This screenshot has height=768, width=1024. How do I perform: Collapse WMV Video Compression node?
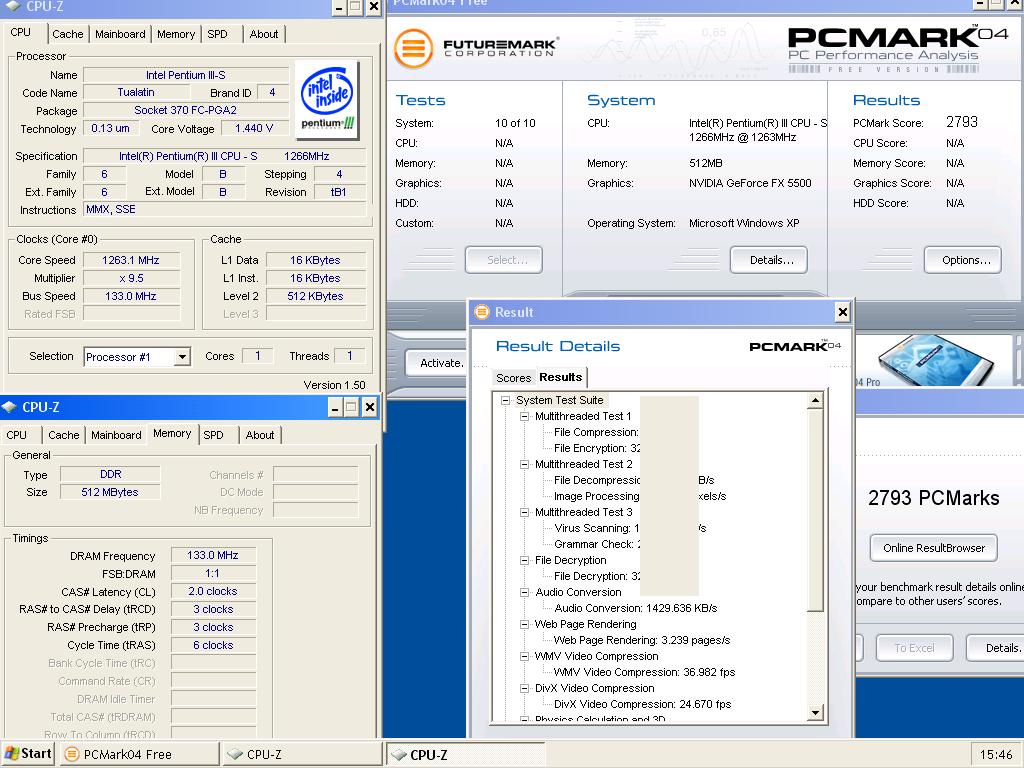(x=524, y=656)
